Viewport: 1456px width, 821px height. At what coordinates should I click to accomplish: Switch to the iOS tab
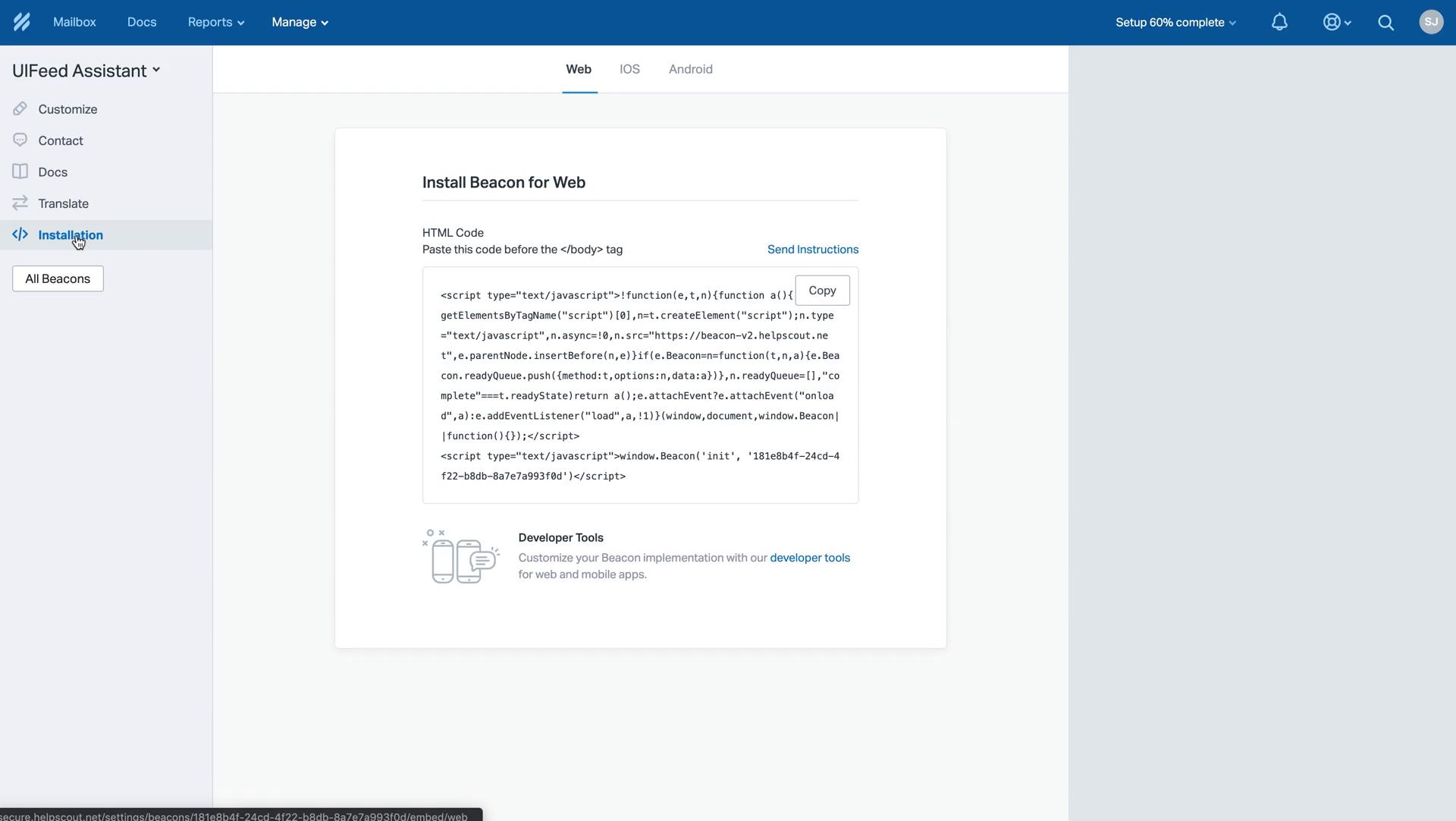629,69
